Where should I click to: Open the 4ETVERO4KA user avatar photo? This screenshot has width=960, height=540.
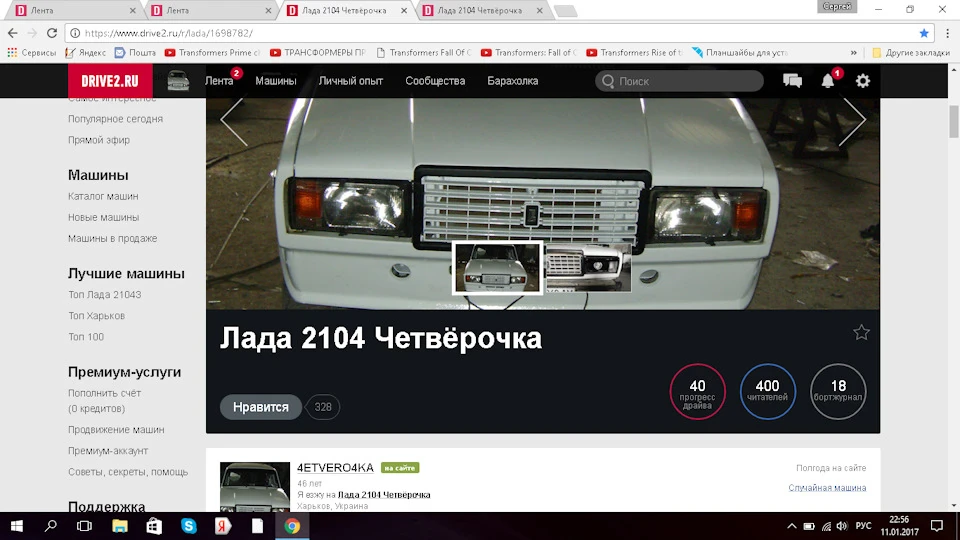tap(255, 487)
